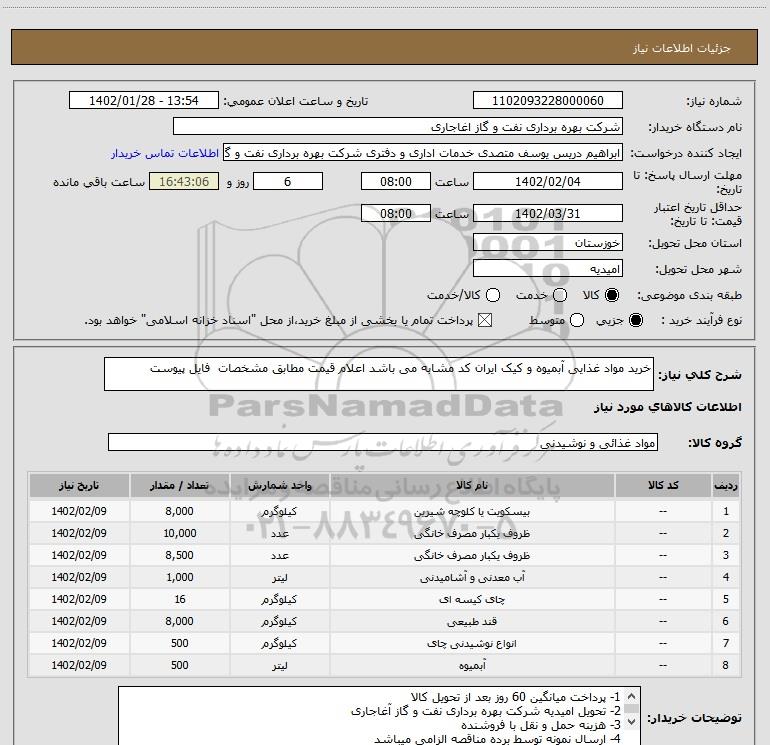Click the نام کالا column header
This screenshot has height=745, width=770.
[x=472, y=486]
